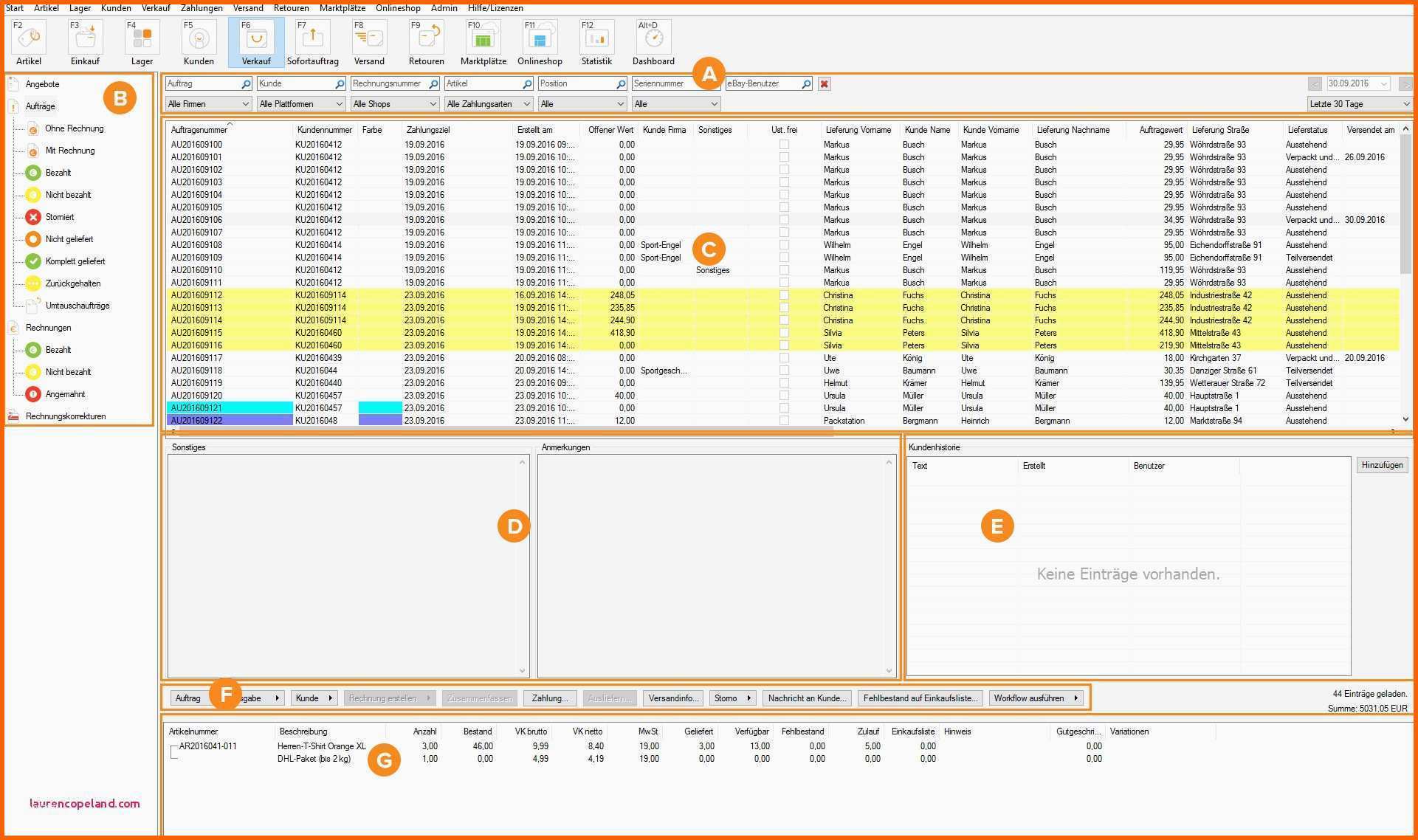Open Rechnungskorrekturen in sidebar
This screenshot has height=840, width=1418.
[58, 416]
